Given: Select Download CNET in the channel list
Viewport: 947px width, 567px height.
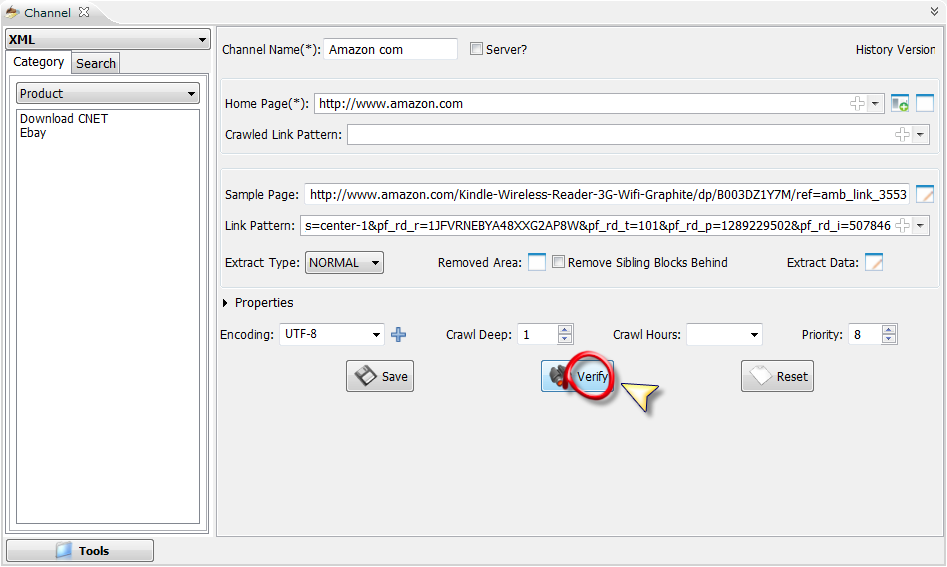Looking at the screenshot, I should 64,118.
